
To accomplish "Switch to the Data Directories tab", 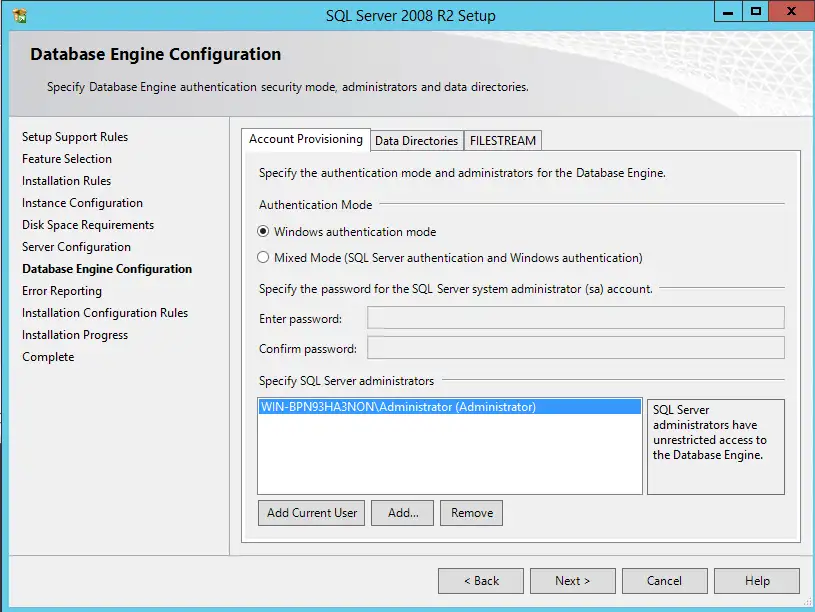I will (x=416, y=140).
